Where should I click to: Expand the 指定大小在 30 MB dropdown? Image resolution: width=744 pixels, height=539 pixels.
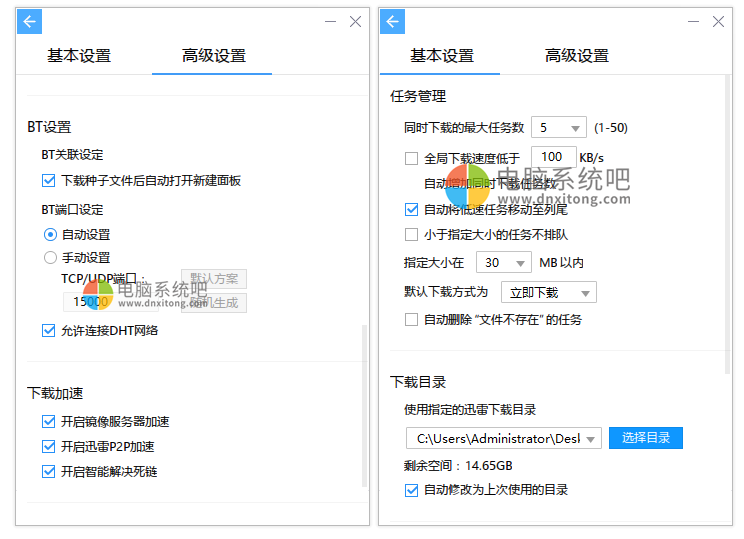point(504,263)
